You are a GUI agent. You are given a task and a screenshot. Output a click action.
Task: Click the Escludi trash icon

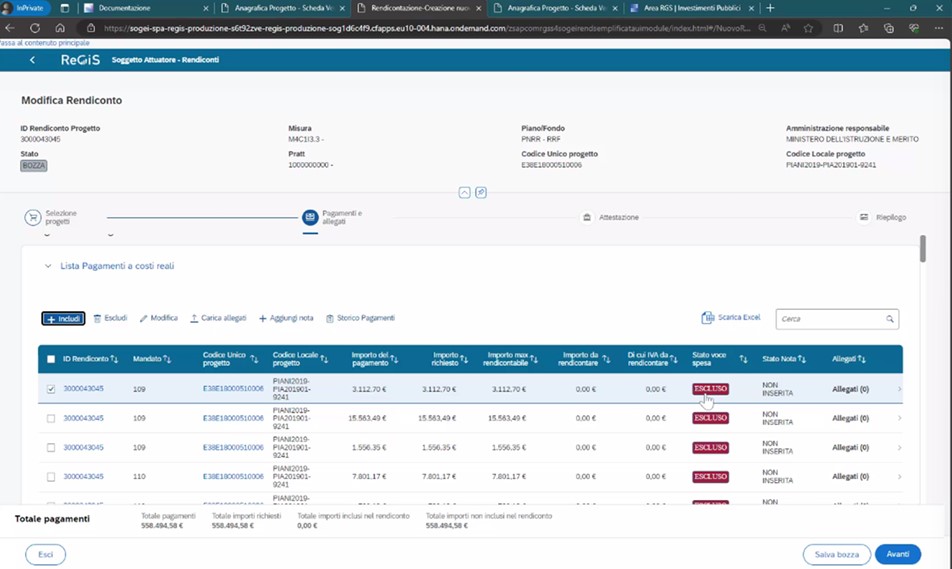click(x=98, y=318)
